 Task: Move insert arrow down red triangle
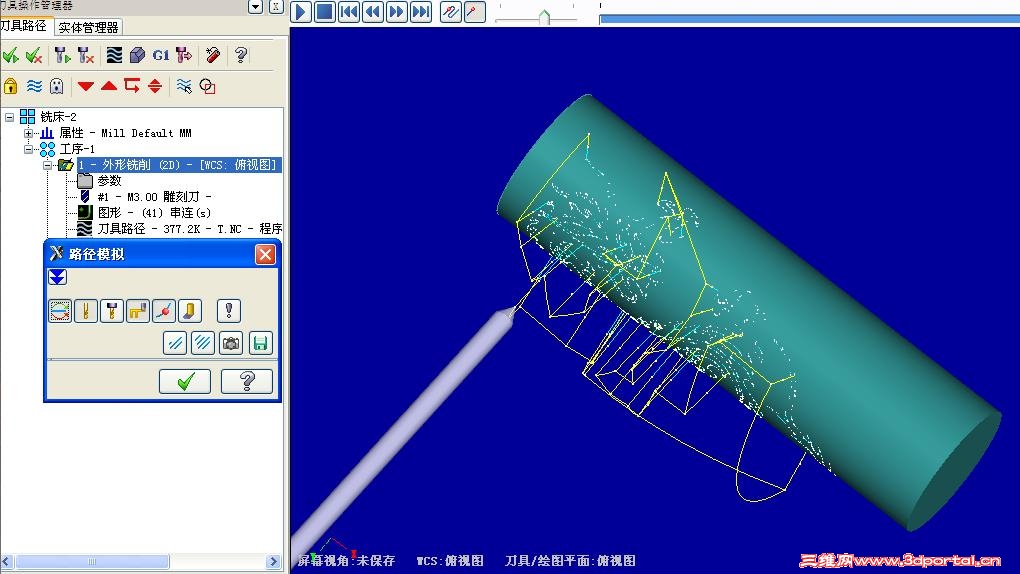coord(85,86)
